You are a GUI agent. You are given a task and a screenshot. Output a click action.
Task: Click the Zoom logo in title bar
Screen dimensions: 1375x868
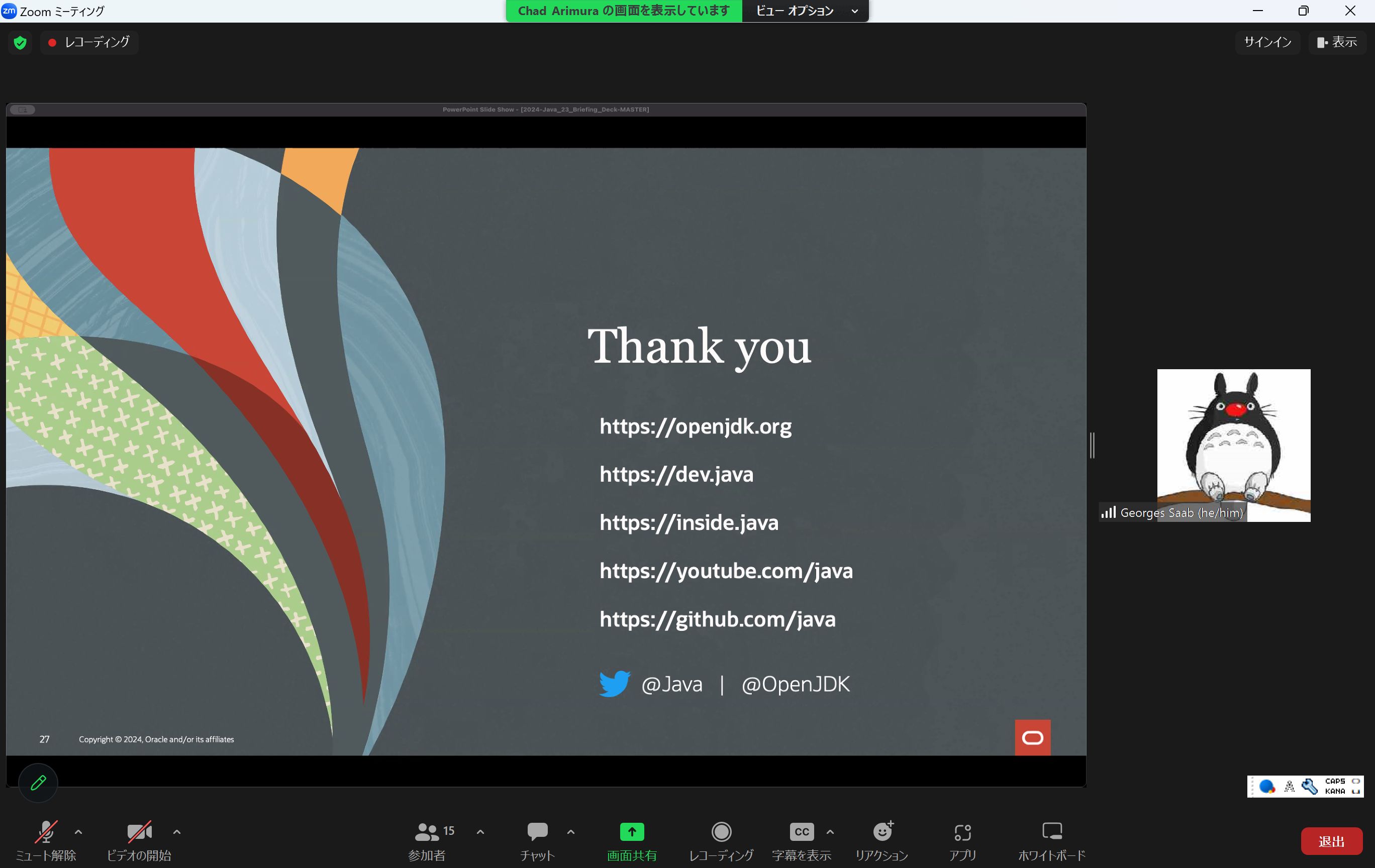point(9,11)
